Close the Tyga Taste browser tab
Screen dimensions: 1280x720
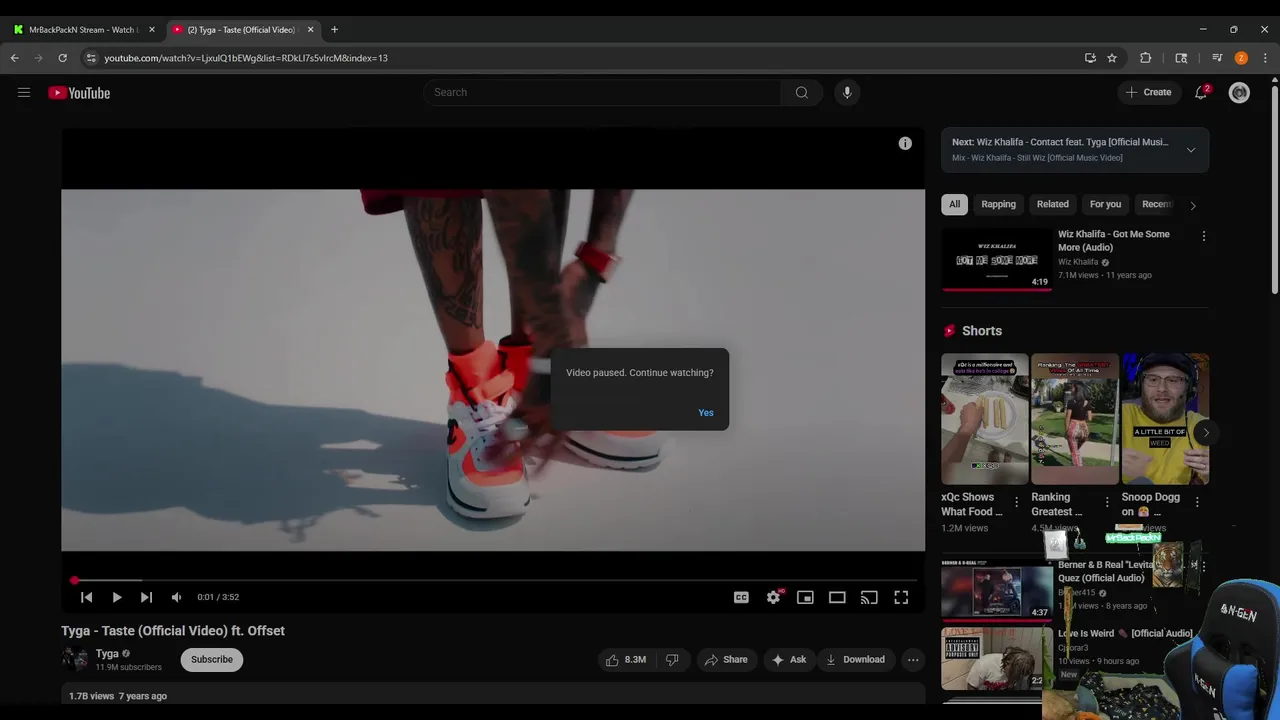pos(310,30)
